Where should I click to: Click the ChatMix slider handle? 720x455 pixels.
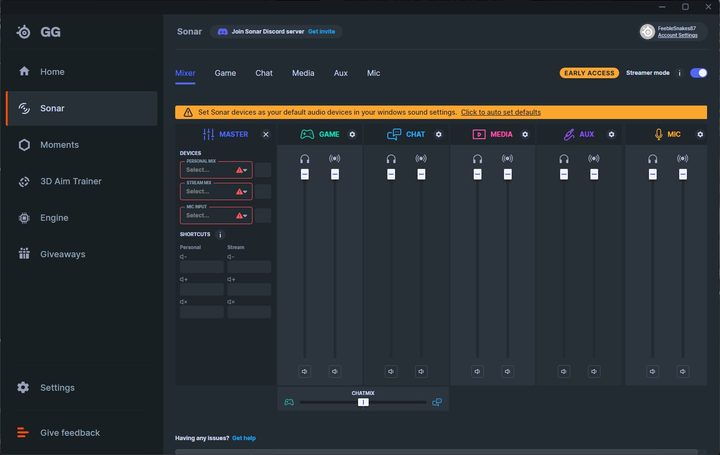pyautogui.click(x=363, y=402)
